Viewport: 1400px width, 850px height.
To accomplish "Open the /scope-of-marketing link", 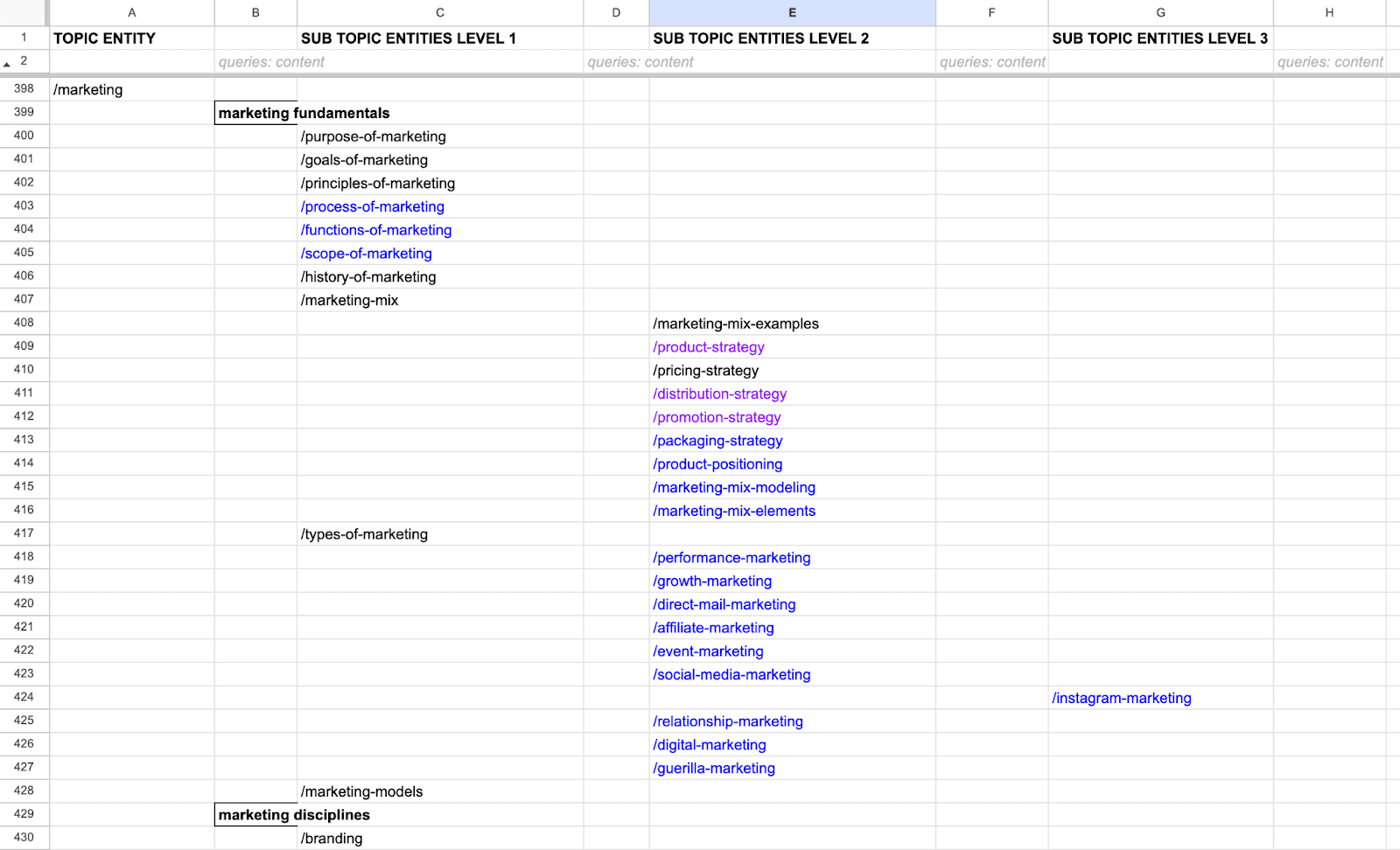I will tap(367, 254).
